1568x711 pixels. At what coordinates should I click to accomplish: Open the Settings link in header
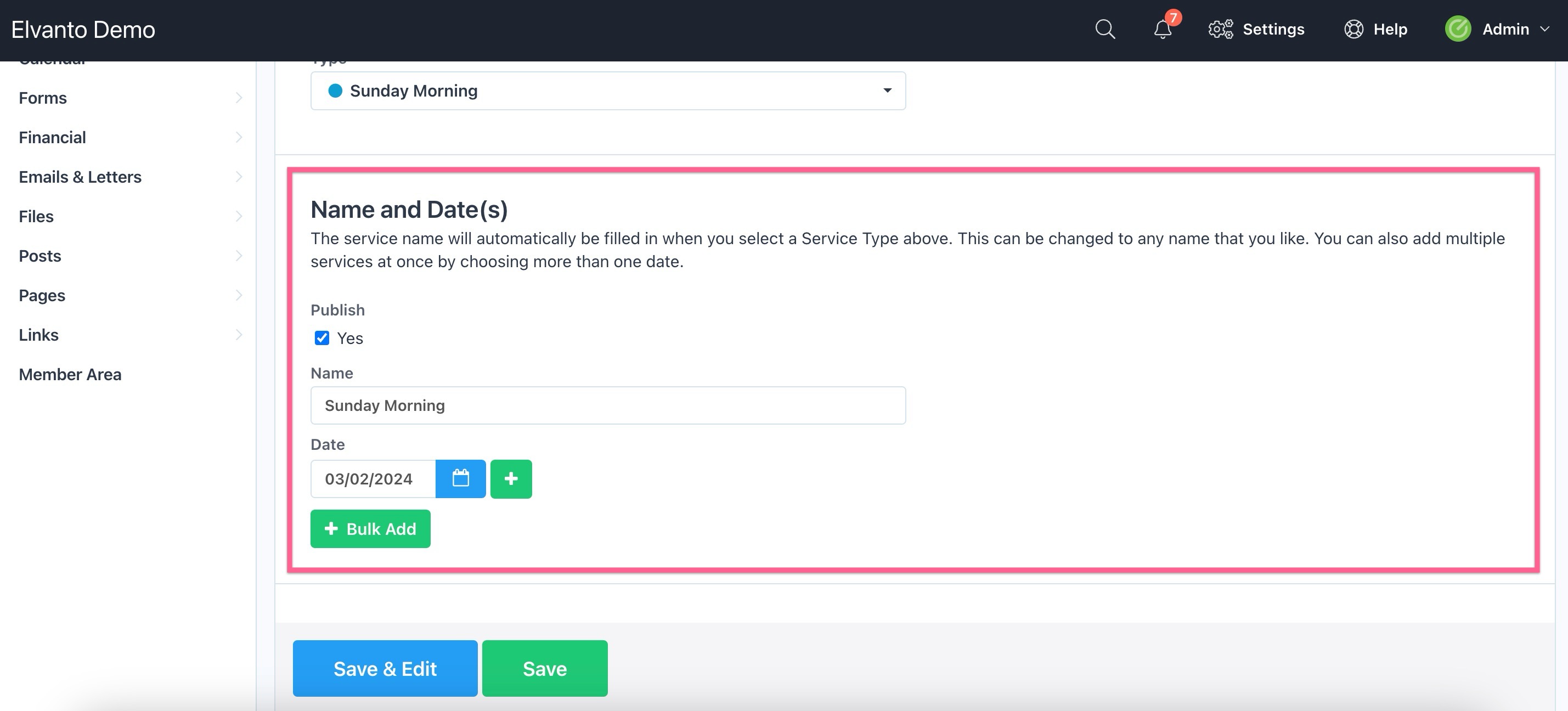point(1273,29)
